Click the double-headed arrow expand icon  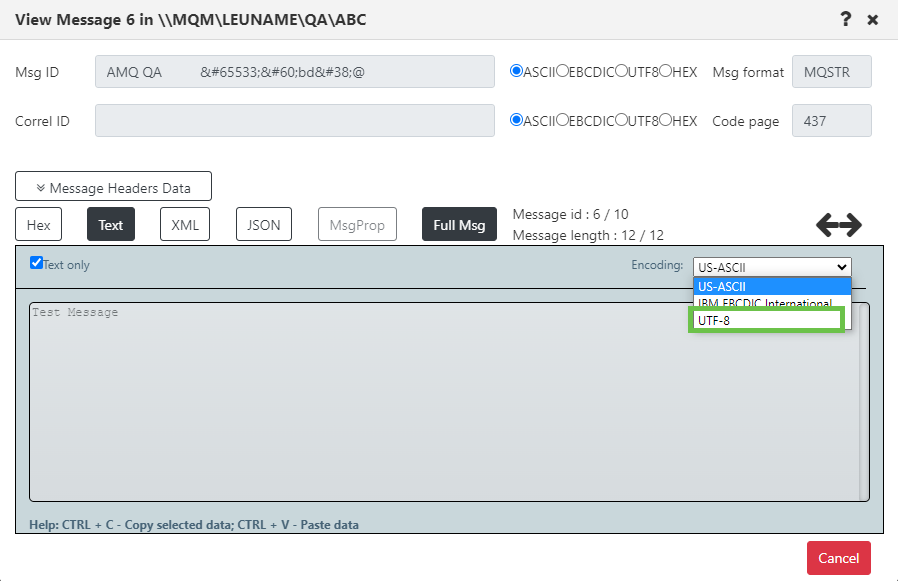pos(838,225)
